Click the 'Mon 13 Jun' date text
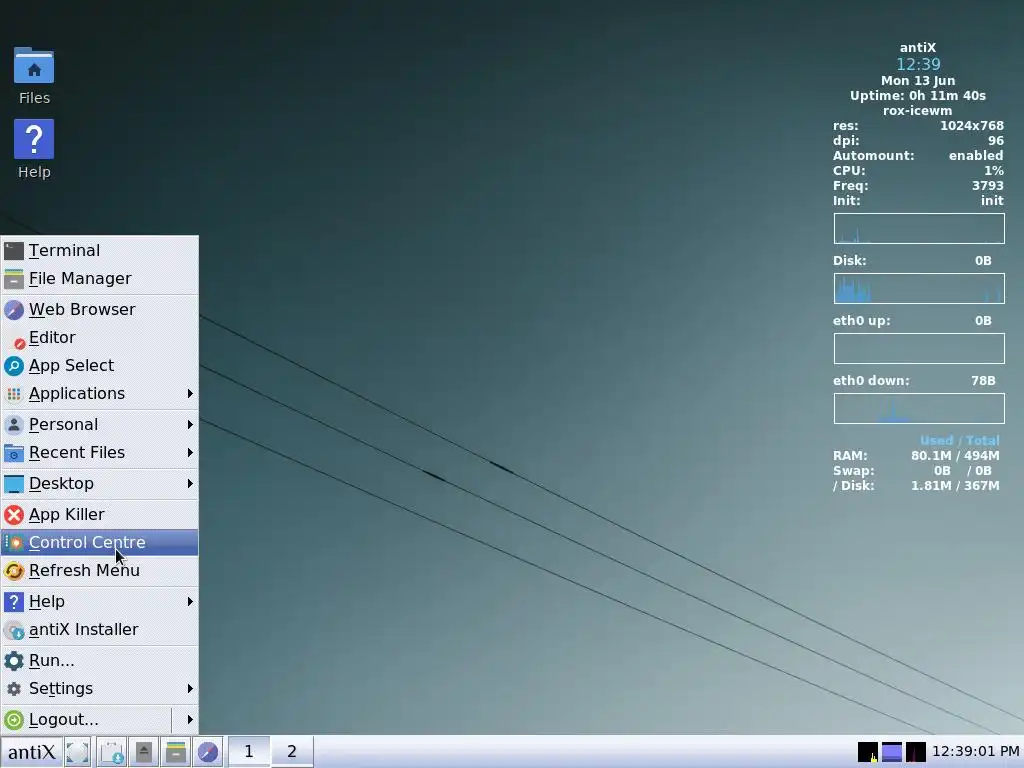 pos(918,80)
